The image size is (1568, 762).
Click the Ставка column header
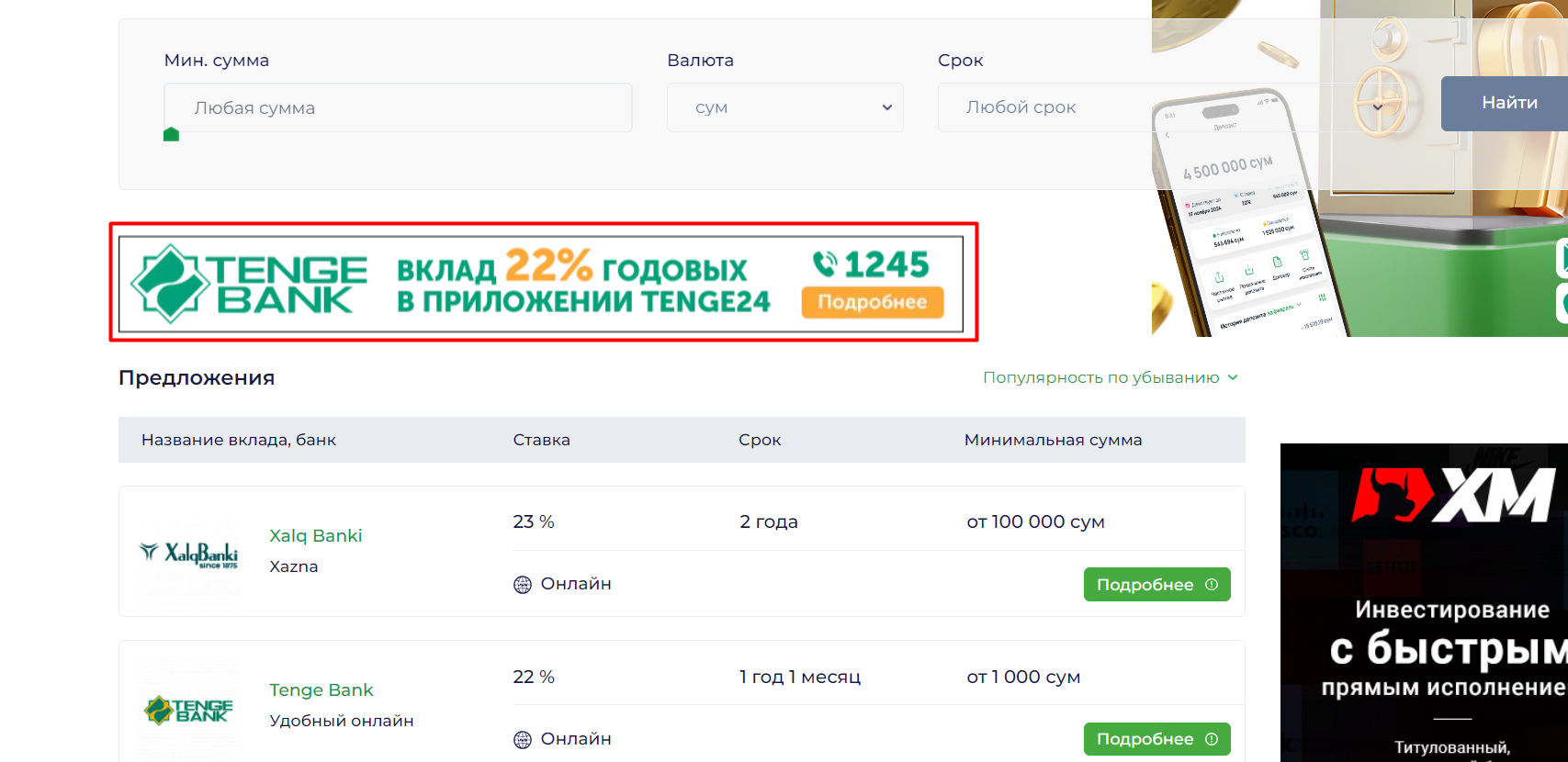(x=542, y=440)
